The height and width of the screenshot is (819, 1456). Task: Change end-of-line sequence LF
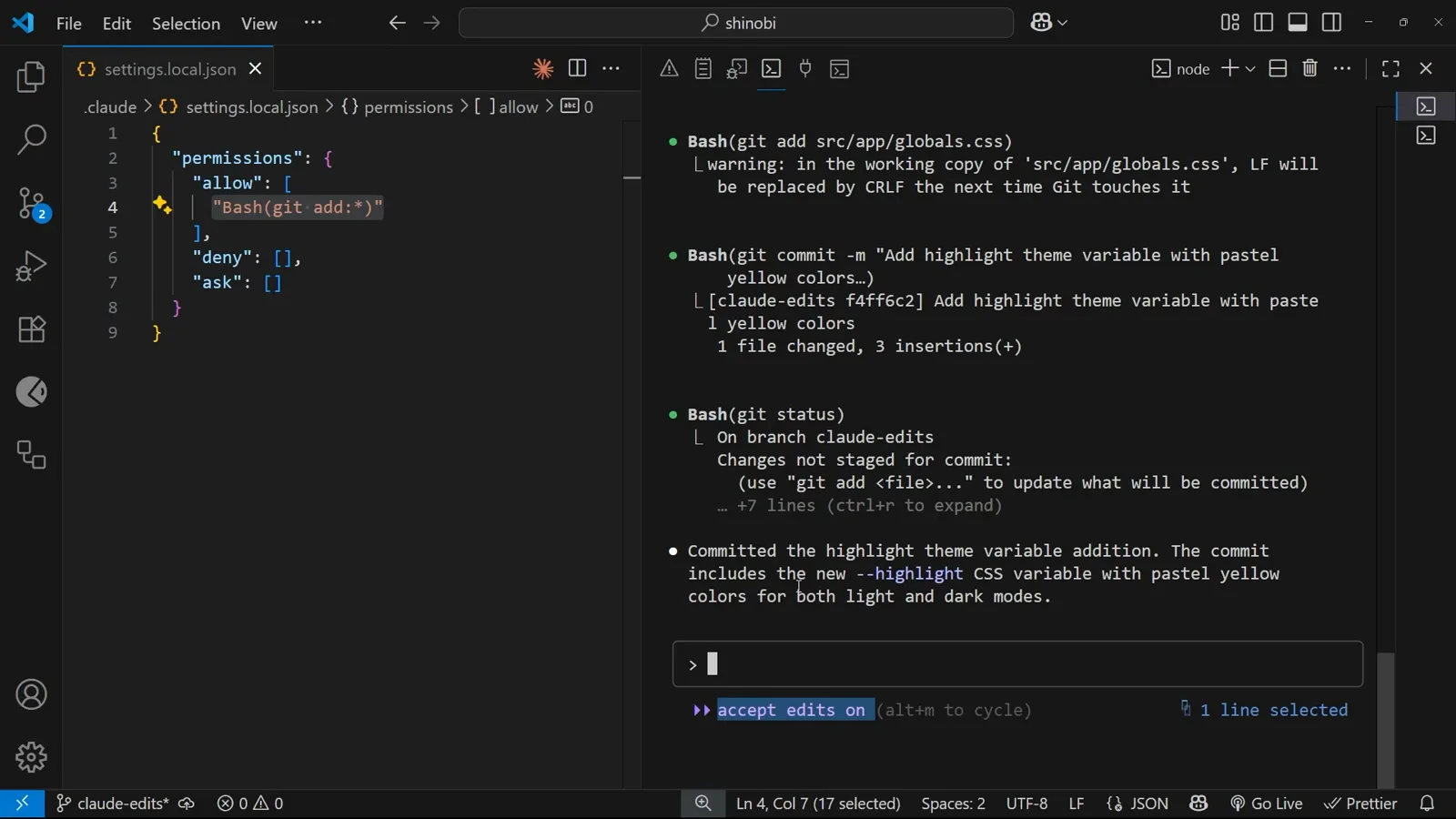pos(1077,804)
